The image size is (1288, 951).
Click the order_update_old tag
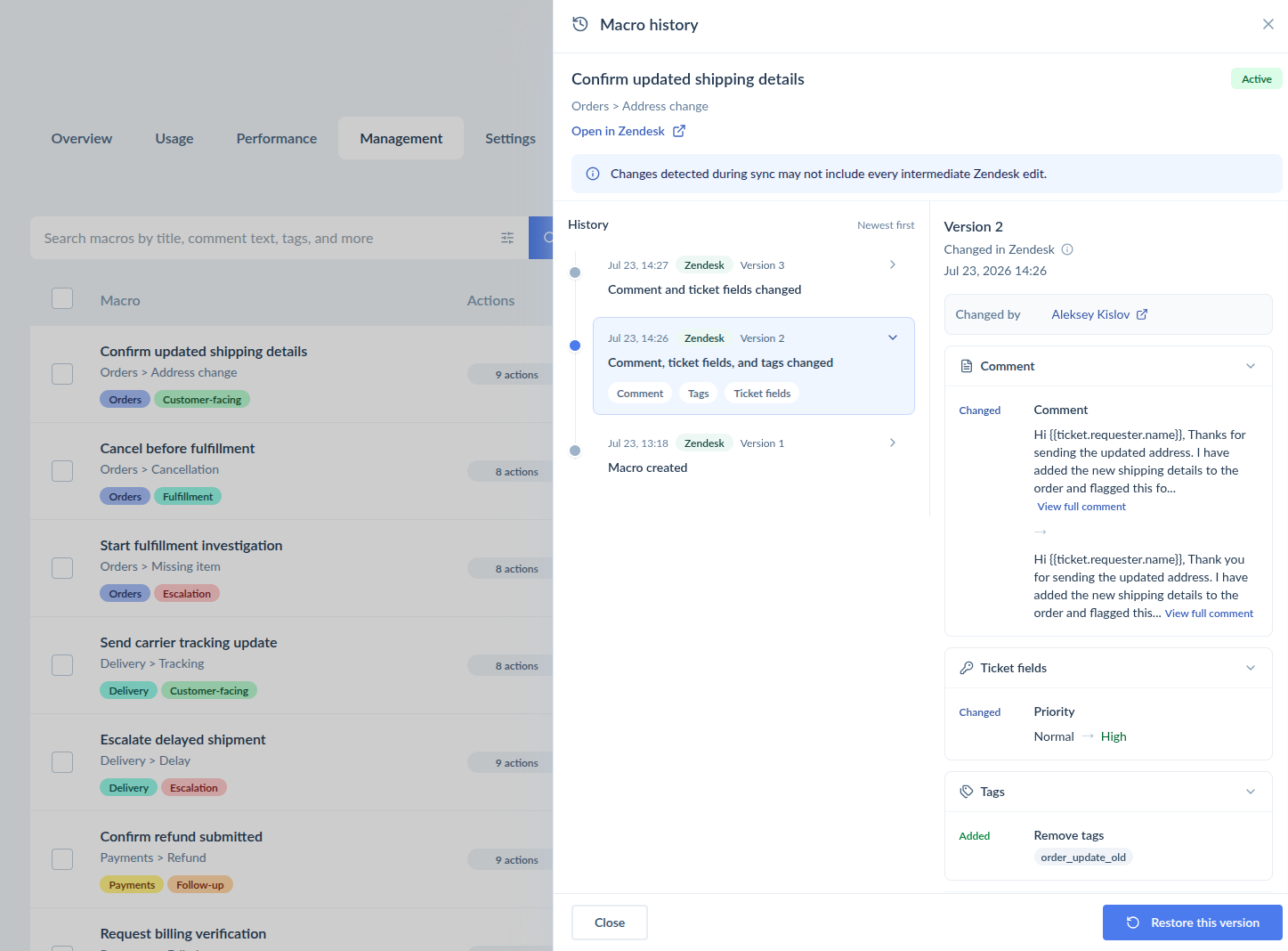click(x=1083, y=858)
